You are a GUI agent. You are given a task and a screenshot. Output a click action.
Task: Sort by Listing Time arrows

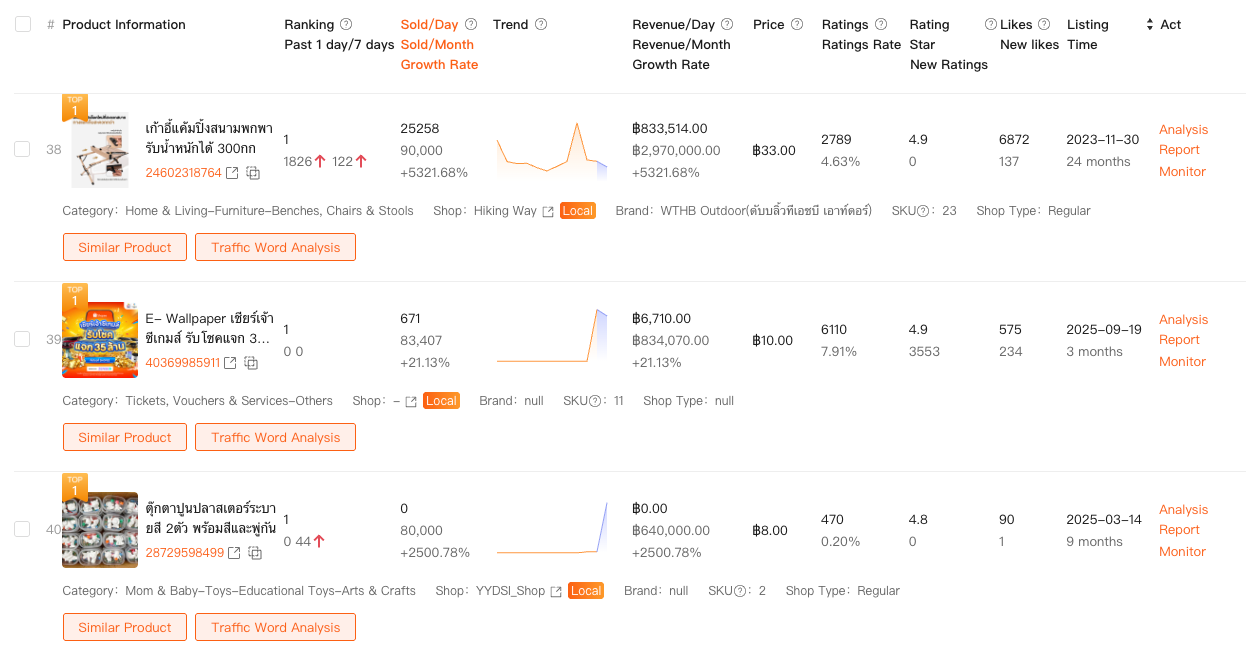[x=1149, y=24]
